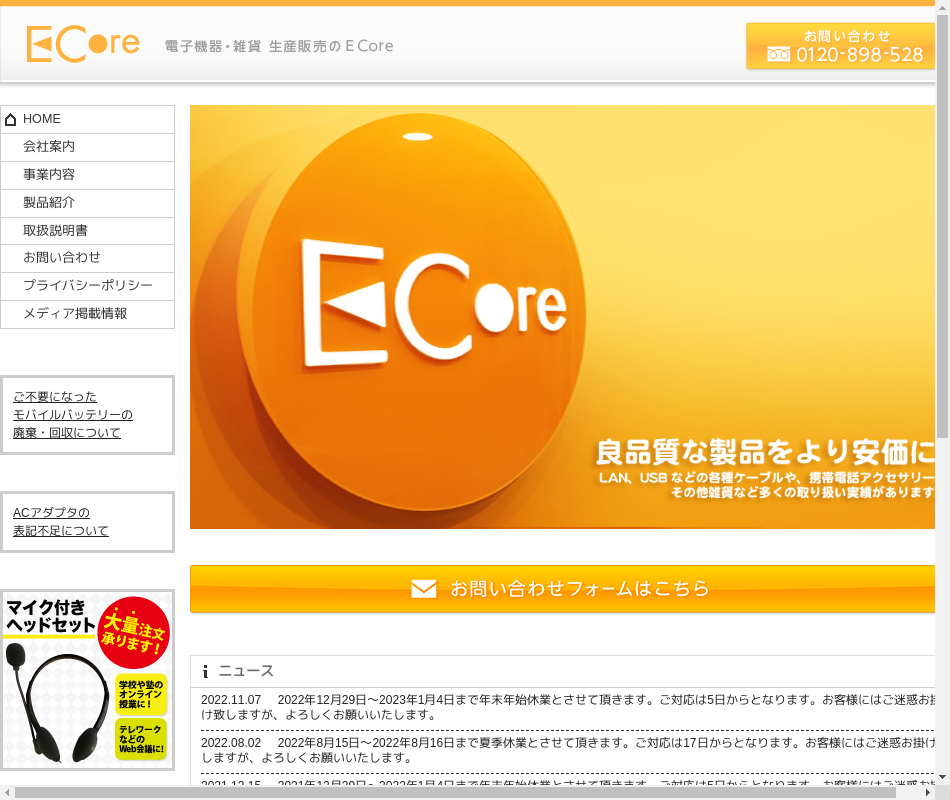Select お問い合わせ in sidebar menu

tap(62, 258)
